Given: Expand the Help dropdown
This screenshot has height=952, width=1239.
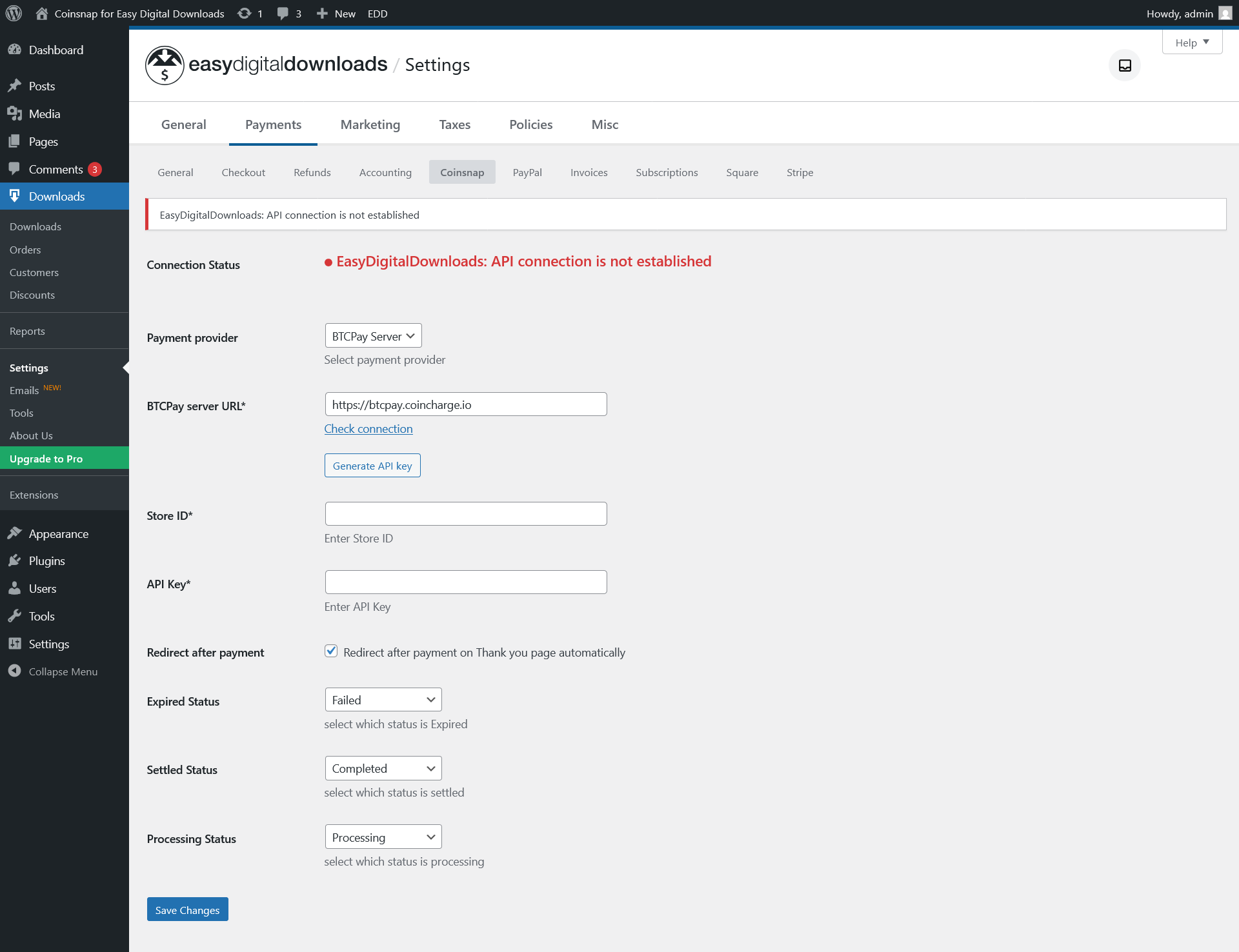Looking at the screenshot, I should (x=1192, y=43).
